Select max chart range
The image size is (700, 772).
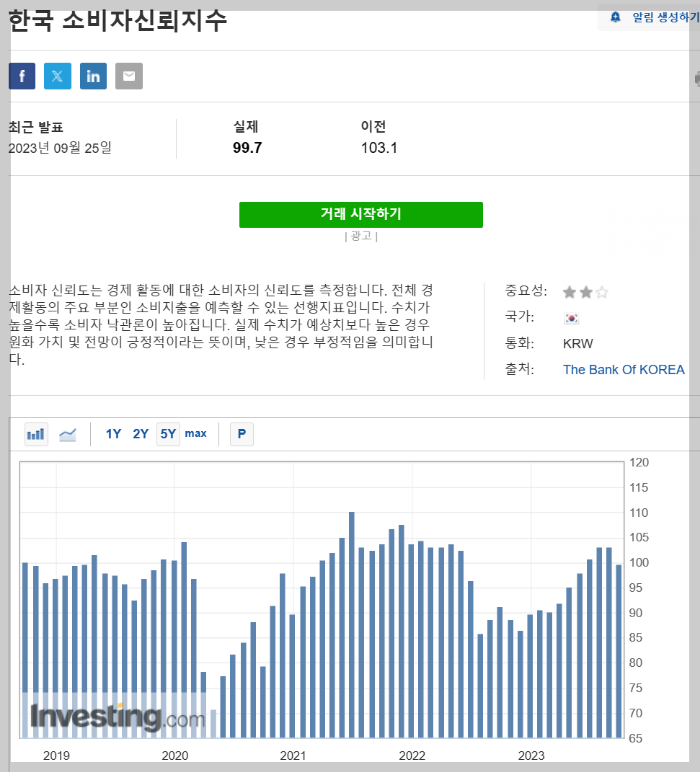pyautogui.click(x=195, y=434)
